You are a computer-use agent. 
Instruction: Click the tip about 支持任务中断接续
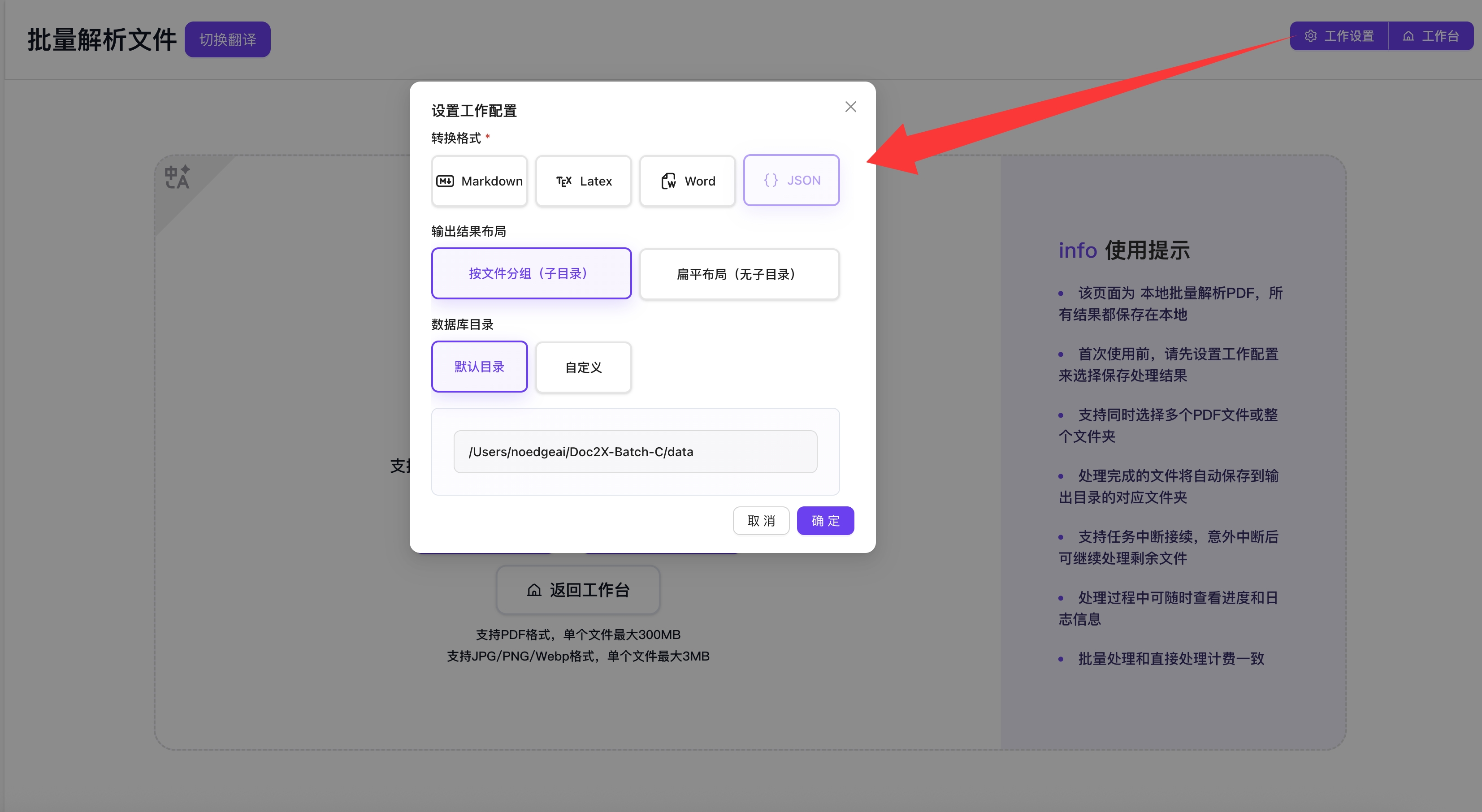click(x=1169, y=548)
